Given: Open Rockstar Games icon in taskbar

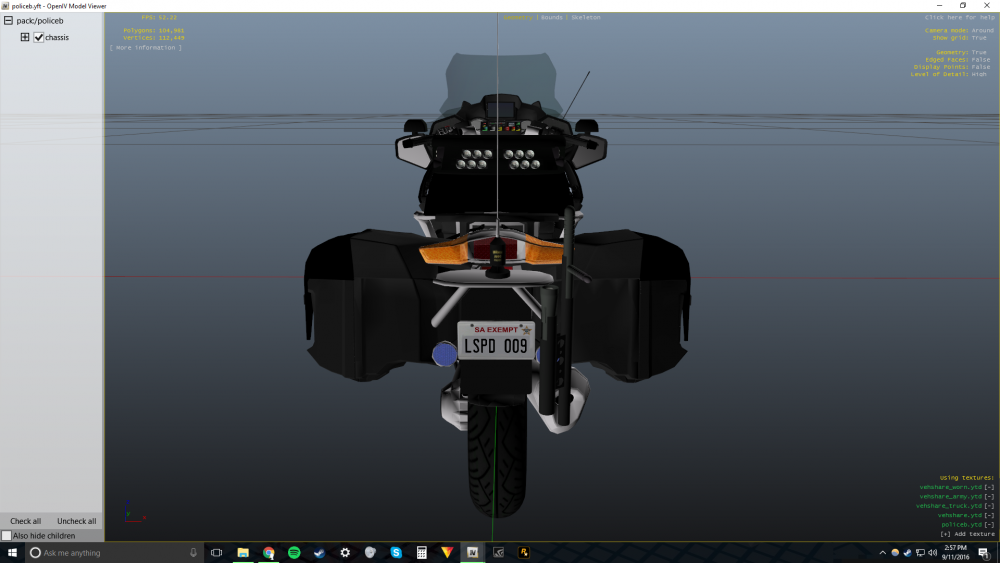Looking at the screenshot, I should [524, 553].
